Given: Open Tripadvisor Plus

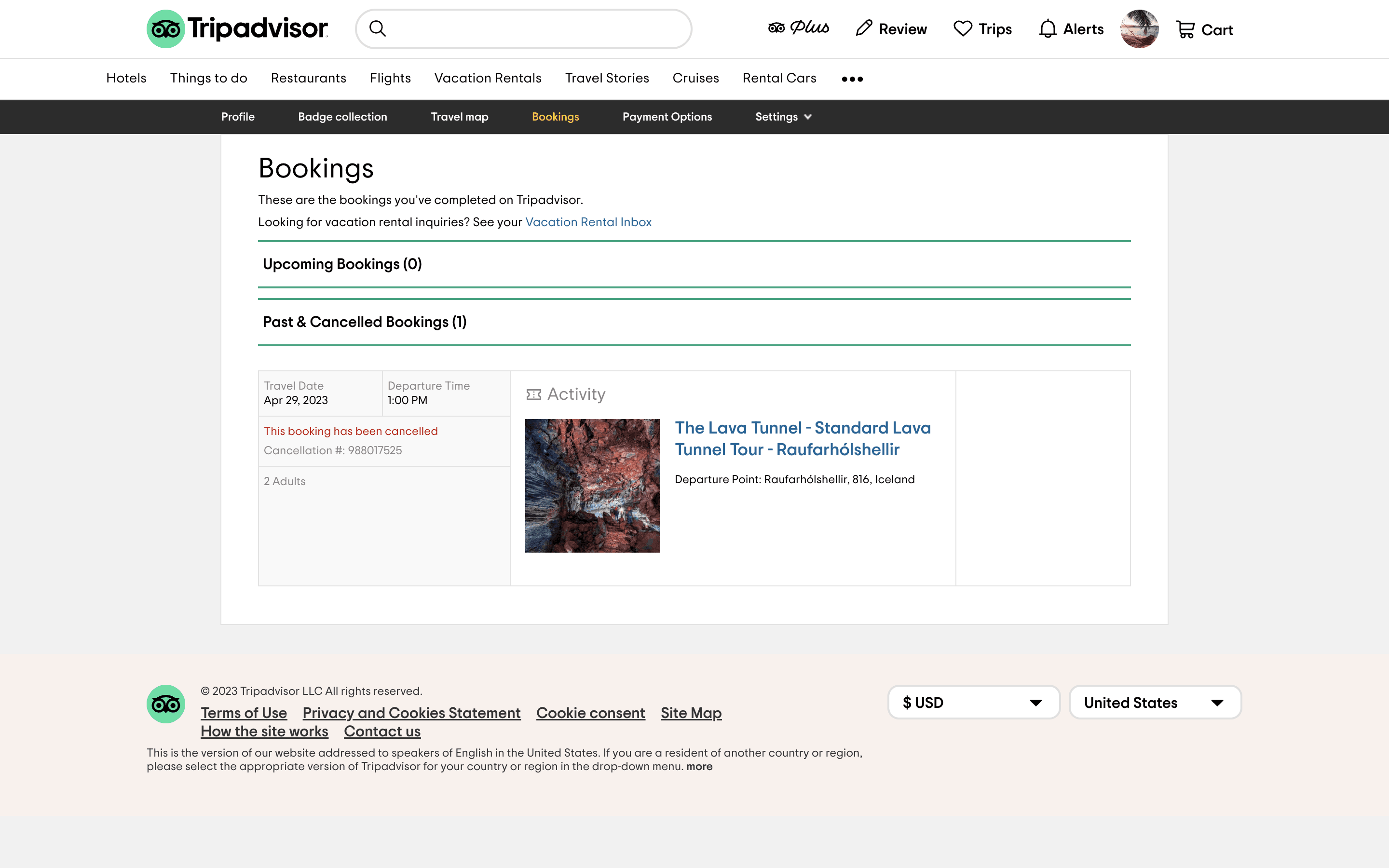Looking at the screenshot, I should [x=798, y=28].
